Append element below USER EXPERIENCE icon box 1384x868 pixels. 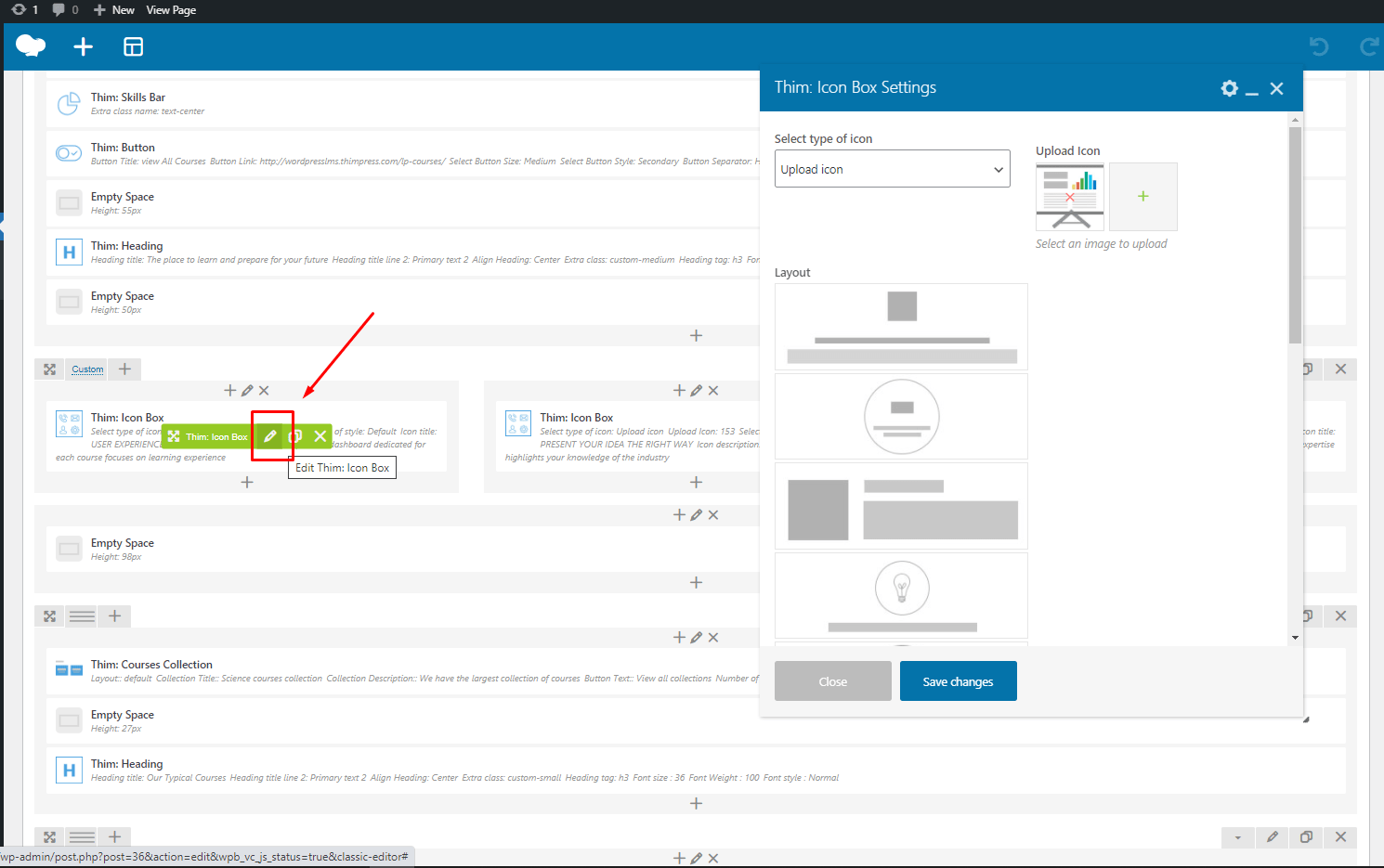tap(247, 482)
